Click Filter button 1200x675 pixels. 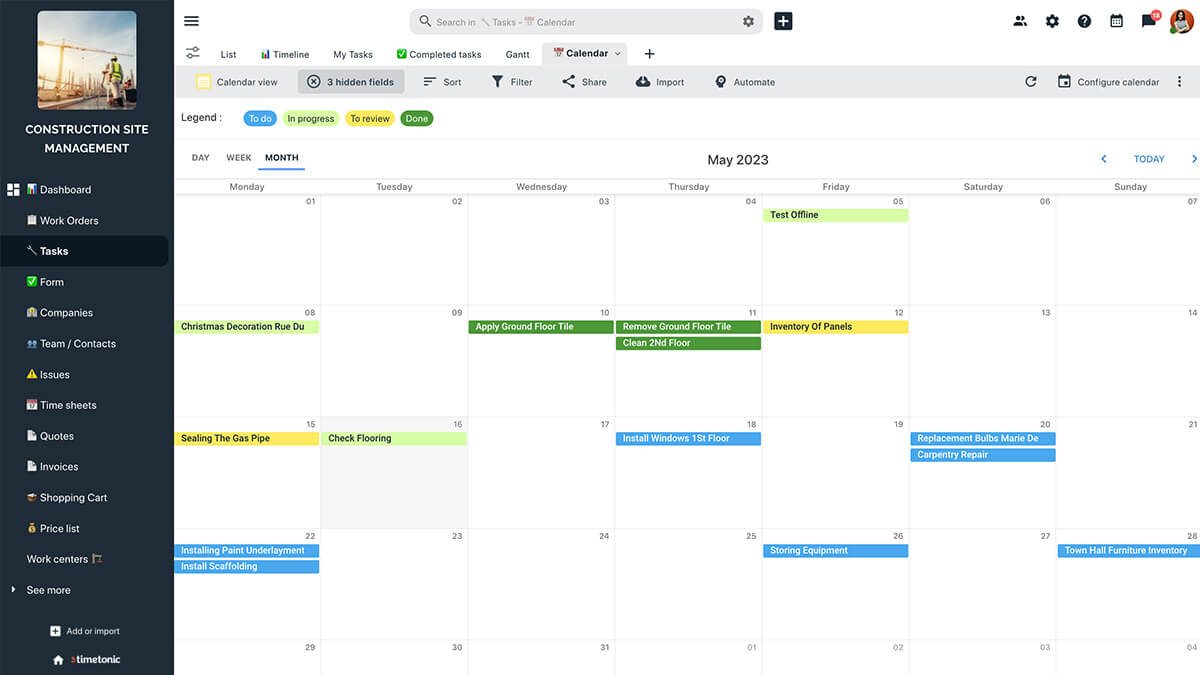511,82
